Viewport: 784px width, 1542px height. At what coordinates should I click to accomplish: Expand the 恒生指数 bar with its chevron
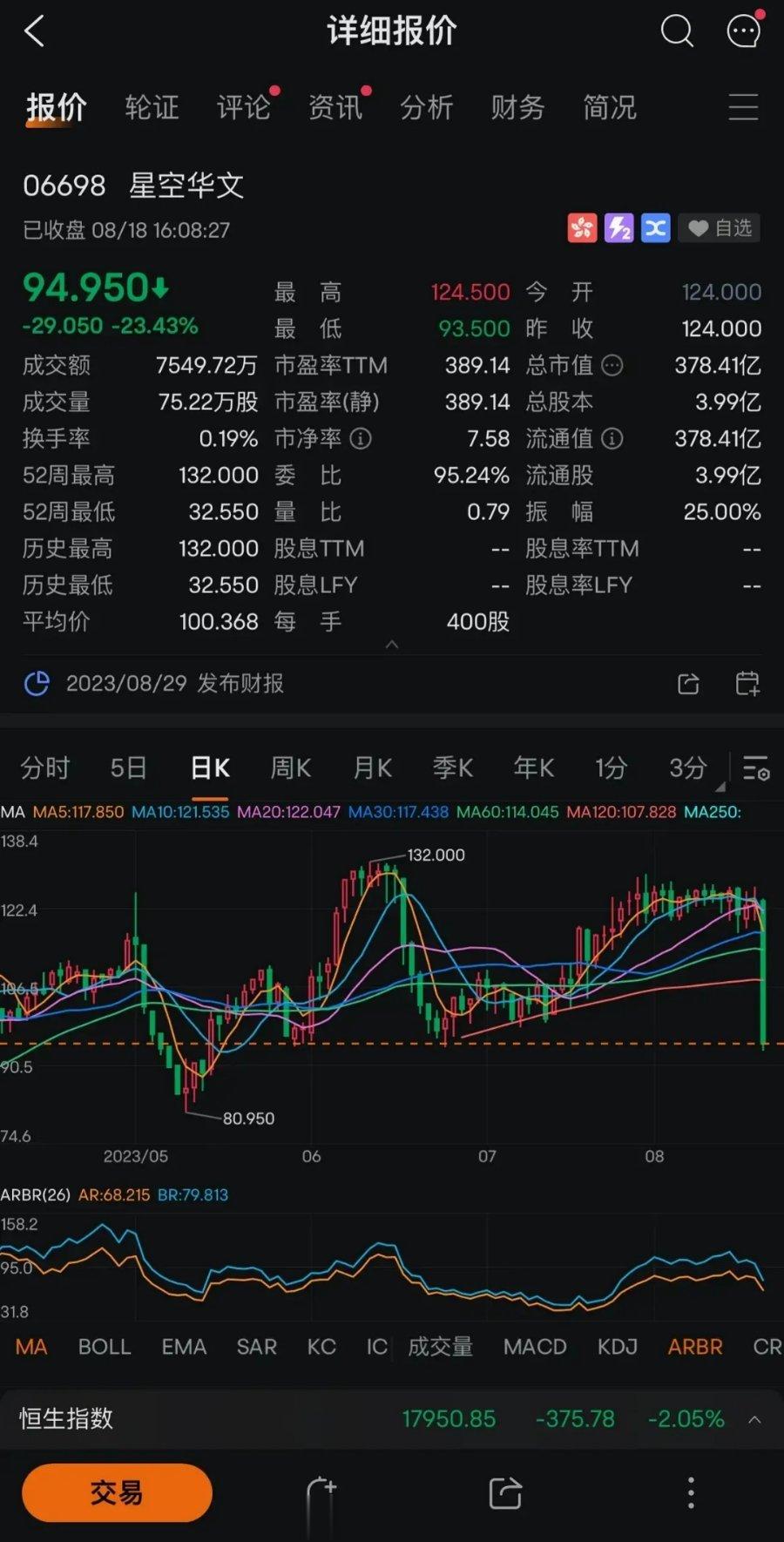tap(755, 1419)
